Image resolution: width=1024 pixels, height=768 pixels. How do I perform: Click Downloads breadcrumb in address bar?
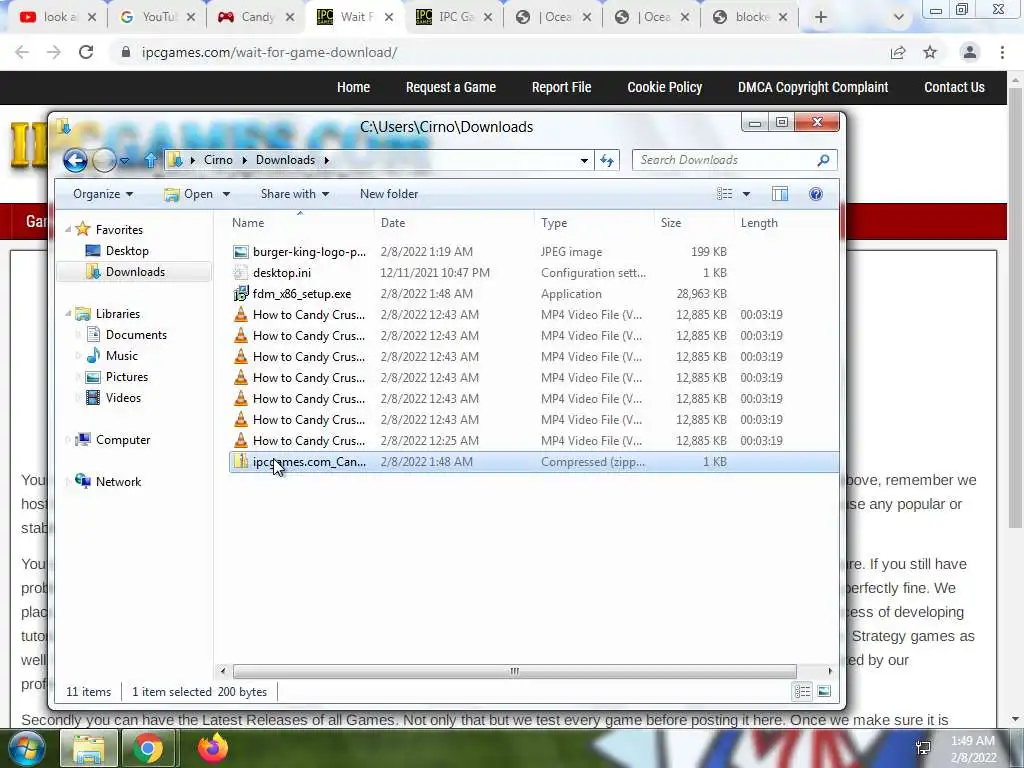click(x=285, y=160)
